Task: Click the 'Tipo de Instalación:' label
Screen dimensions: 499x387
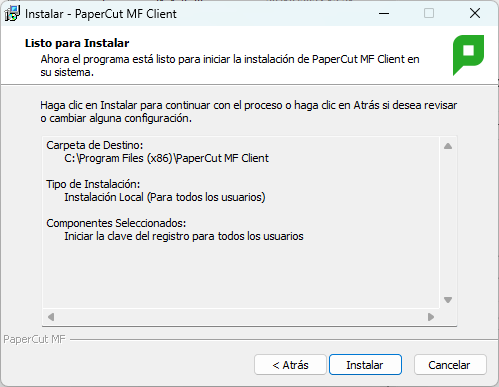Action: point(93,184)
